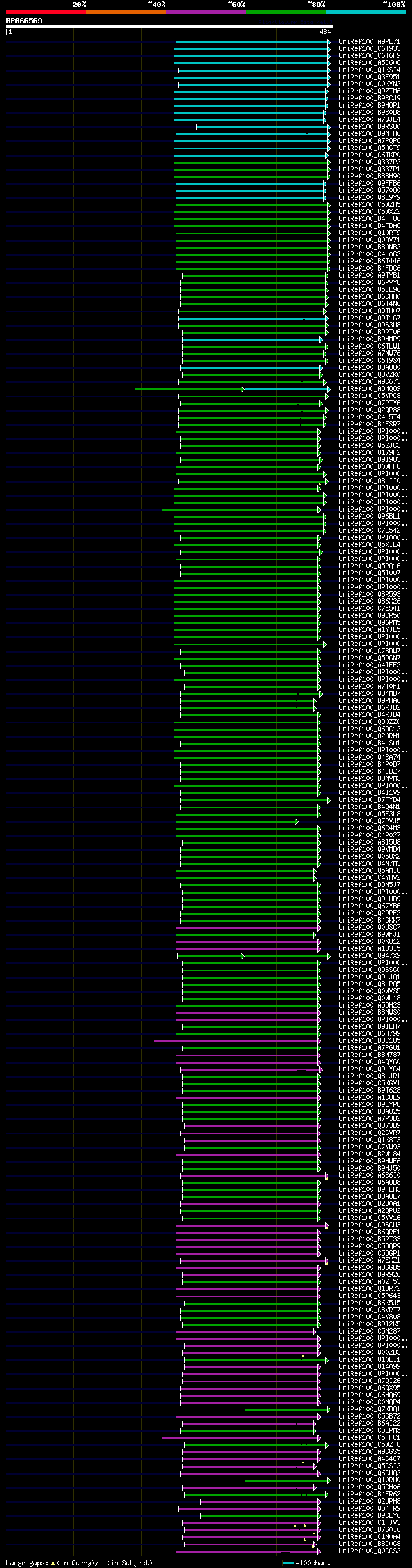Click the arrowhead ending the B7FYD4 alignment
This screenshot has height=1568, width=412.
328,800
